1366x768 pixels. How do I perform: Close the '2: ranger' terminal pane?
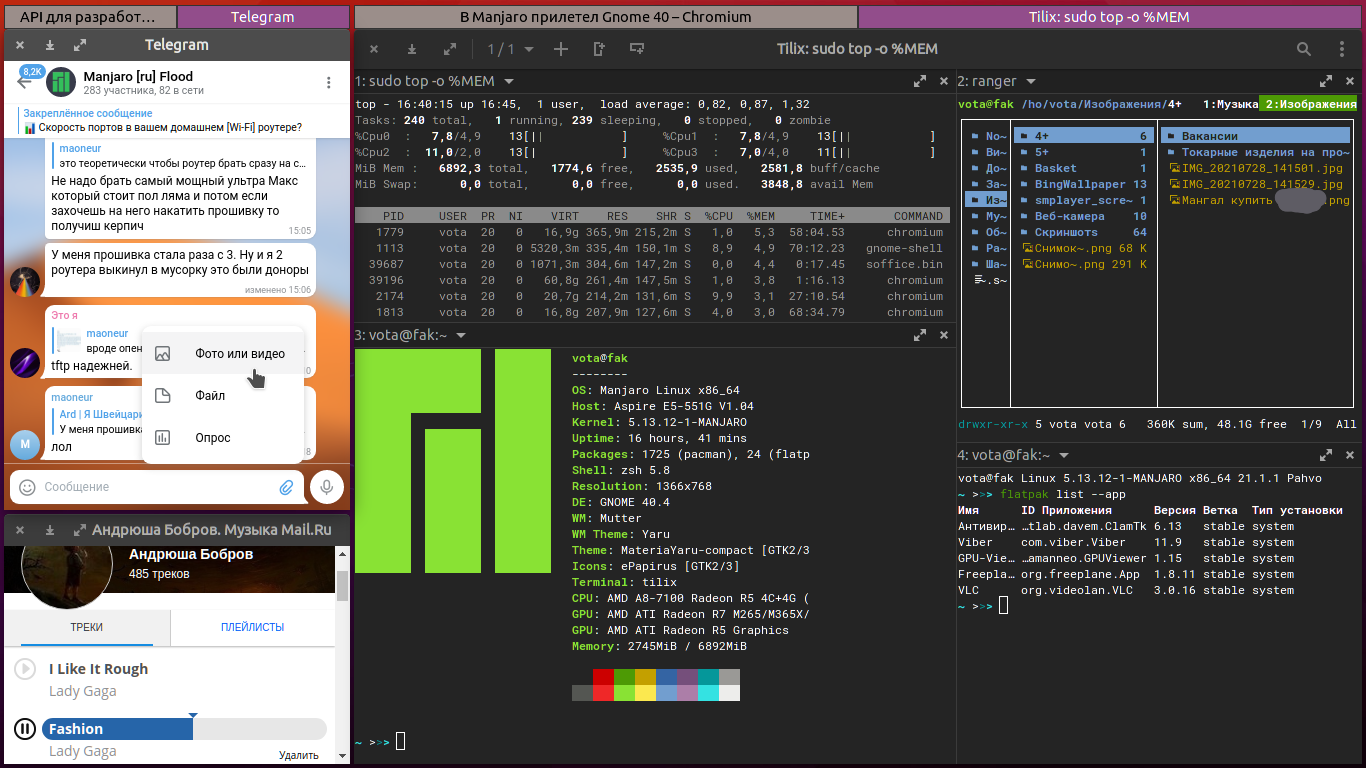point(1350,82)
